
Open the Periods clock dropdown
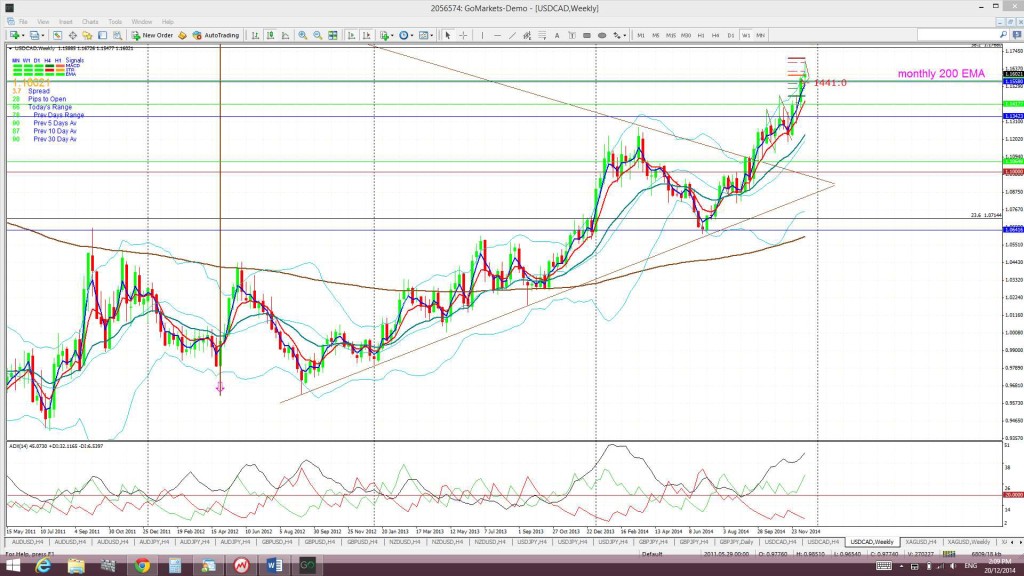(x=406, y=35)
